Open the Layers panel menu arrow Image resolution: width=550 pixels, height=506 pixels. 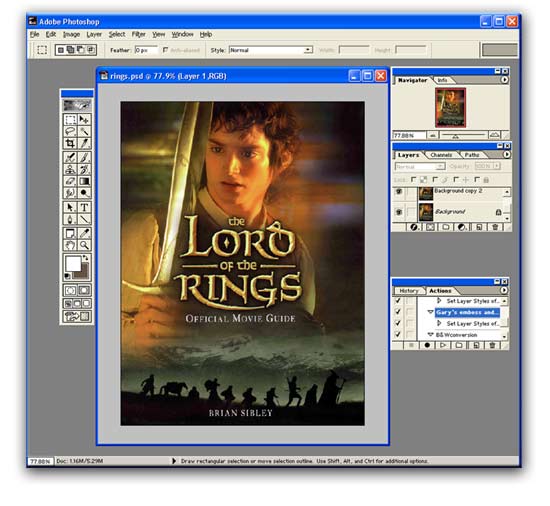coord(507,154)
